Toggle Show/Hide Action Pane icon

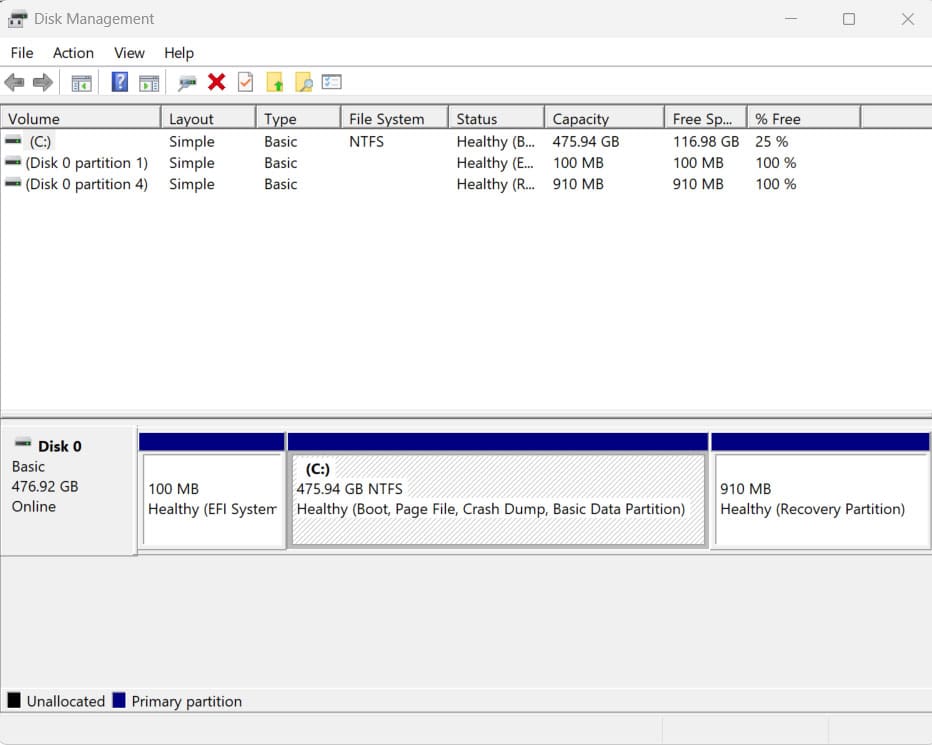pyautogui.click(x=149, y=83)
